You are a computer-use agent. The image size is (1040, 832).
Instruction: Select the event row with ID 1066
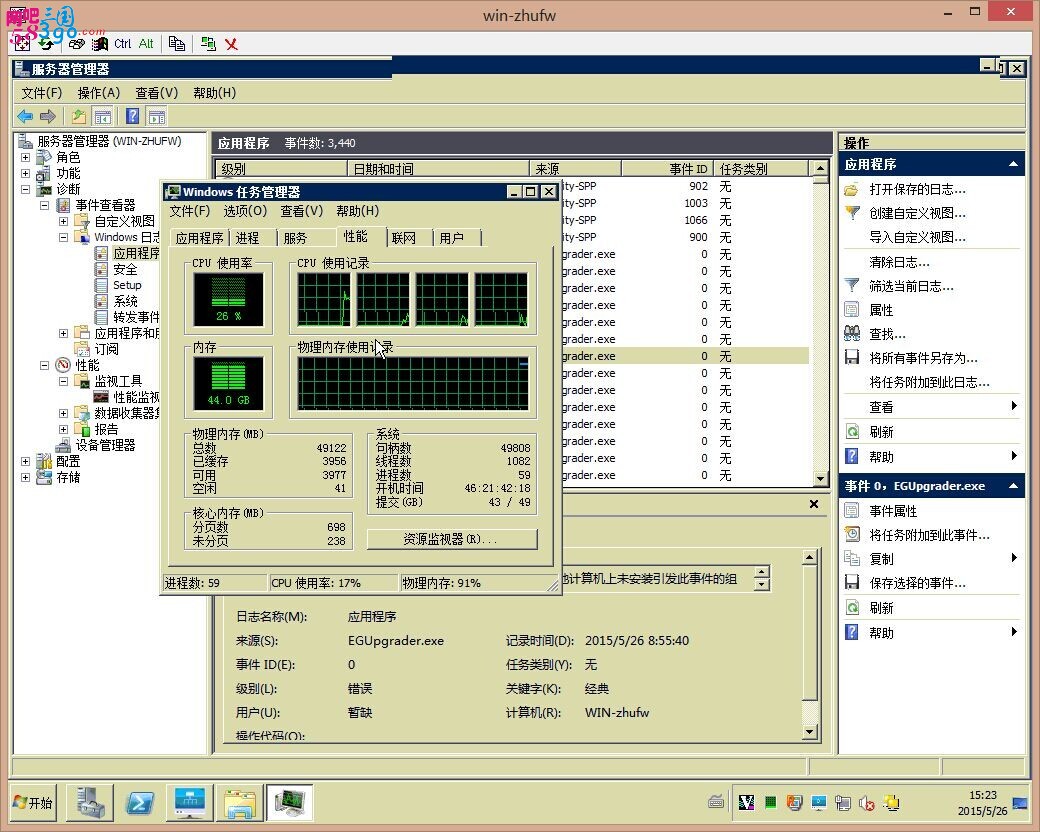pyautogui.click(x=684, y=220)
